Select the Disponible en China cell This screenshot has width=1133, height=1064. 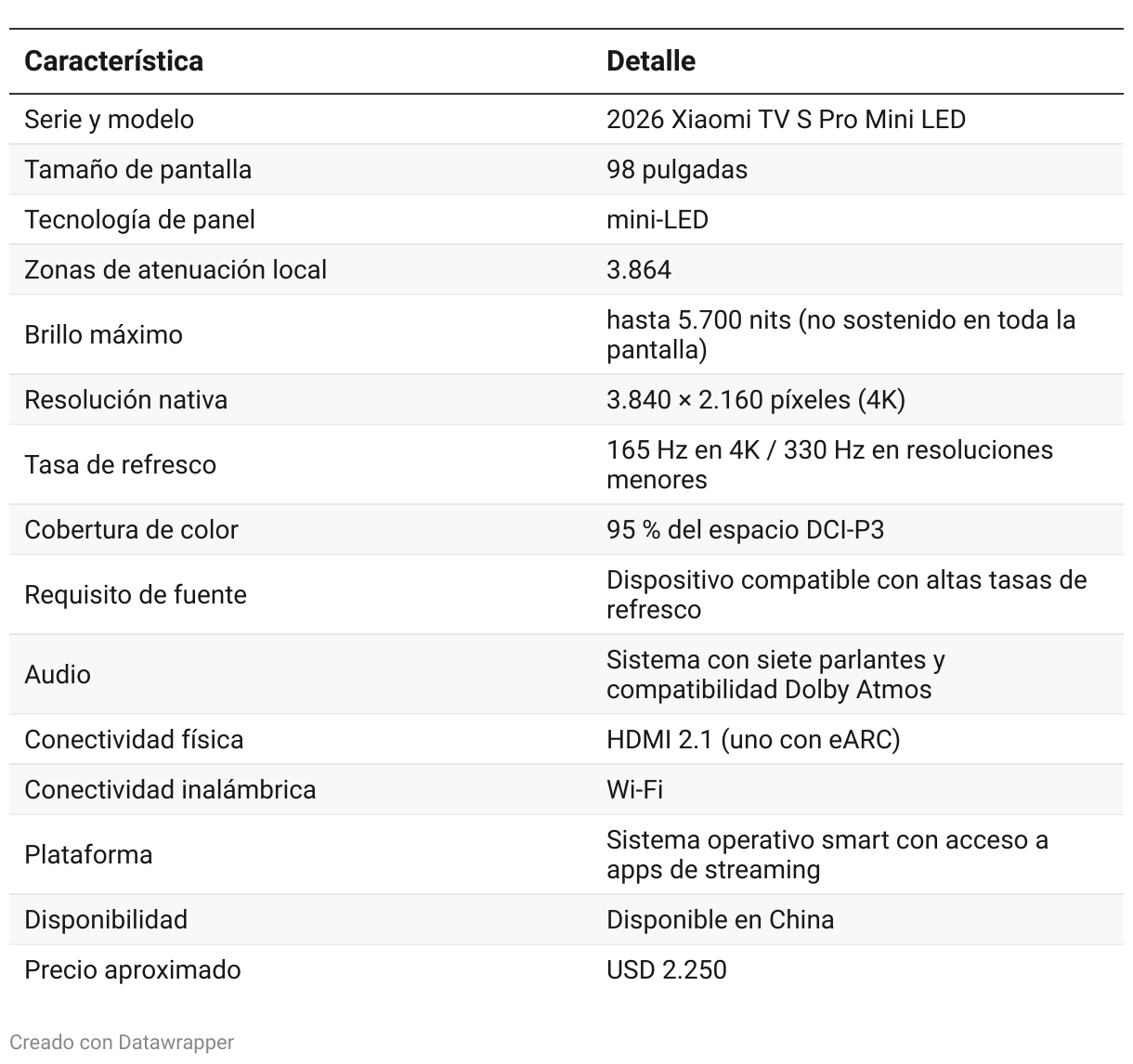pos(720,920)
